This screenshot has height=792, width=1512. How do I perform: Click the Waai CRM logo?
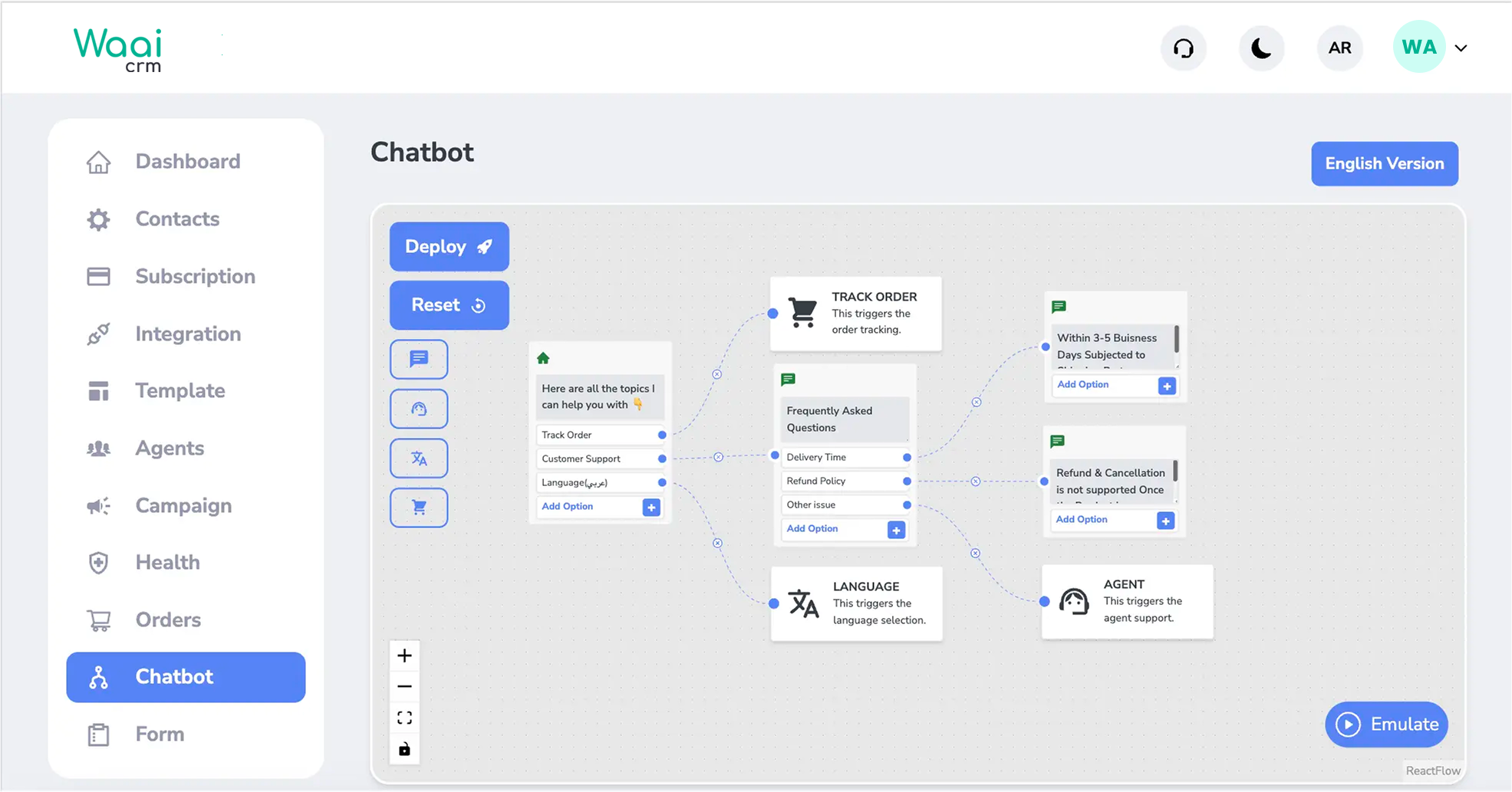(x=117, y=51)
